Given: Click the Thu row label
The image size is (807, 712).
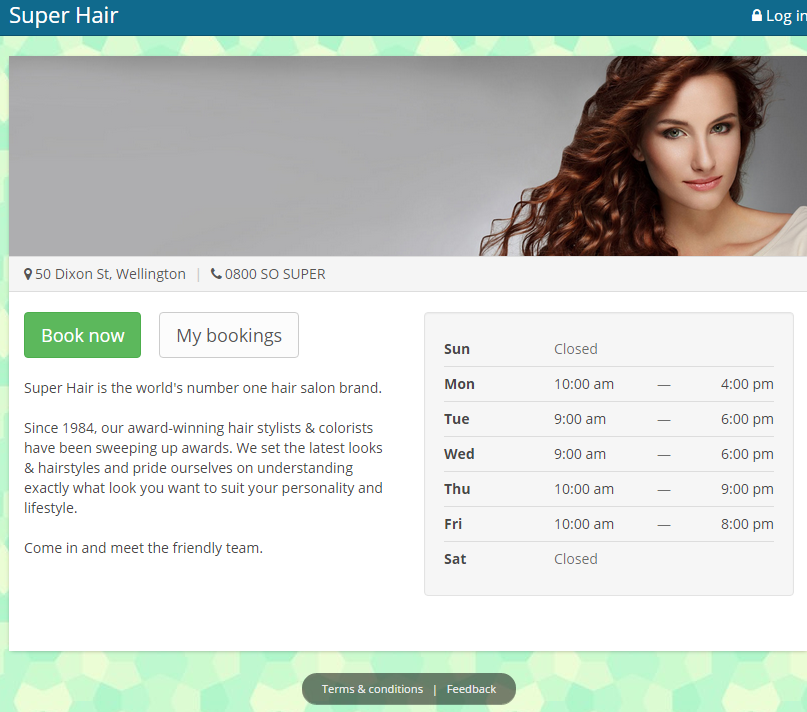Looking at the screenshot, I should click(x=457, y=489).
